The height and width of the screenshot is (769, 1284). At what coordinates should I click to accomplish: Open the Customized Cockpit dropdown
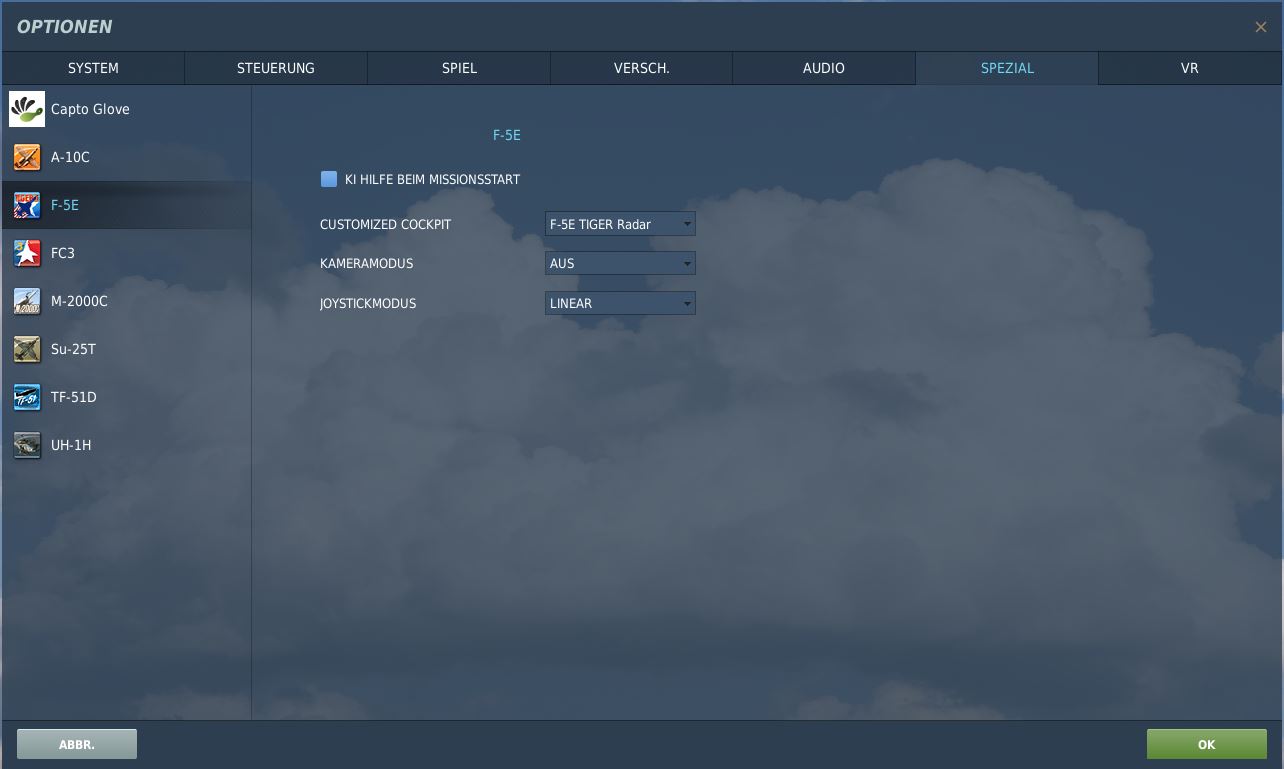pyautogui.click(x=620, y=224)
